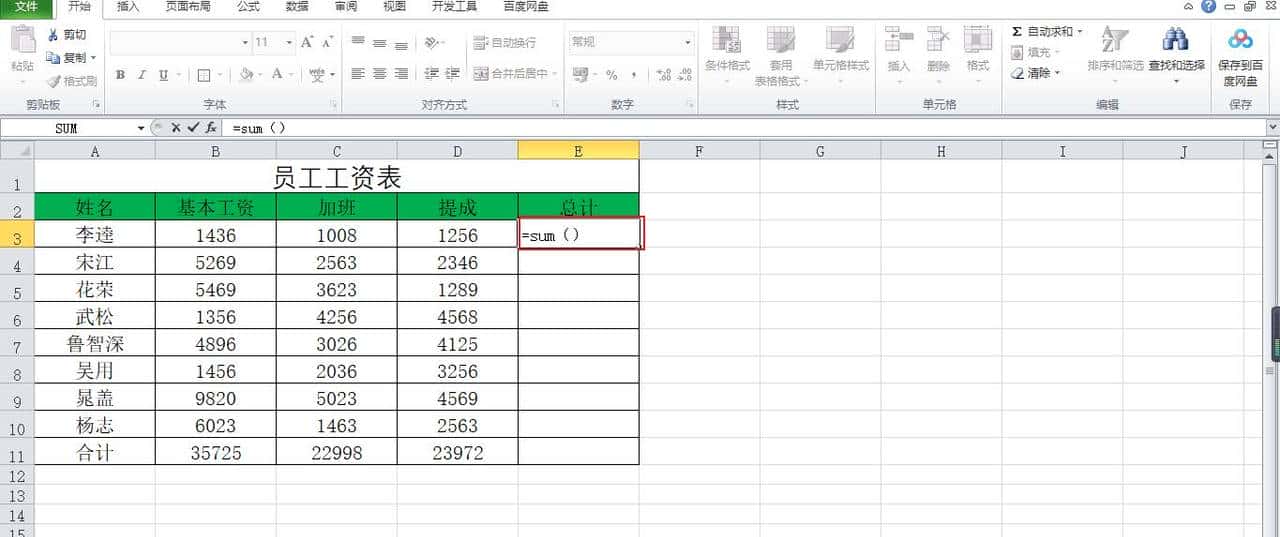Open Find and Select (查找和选择)
This screenshot has width=1280, height=537.
(1177, 52)
